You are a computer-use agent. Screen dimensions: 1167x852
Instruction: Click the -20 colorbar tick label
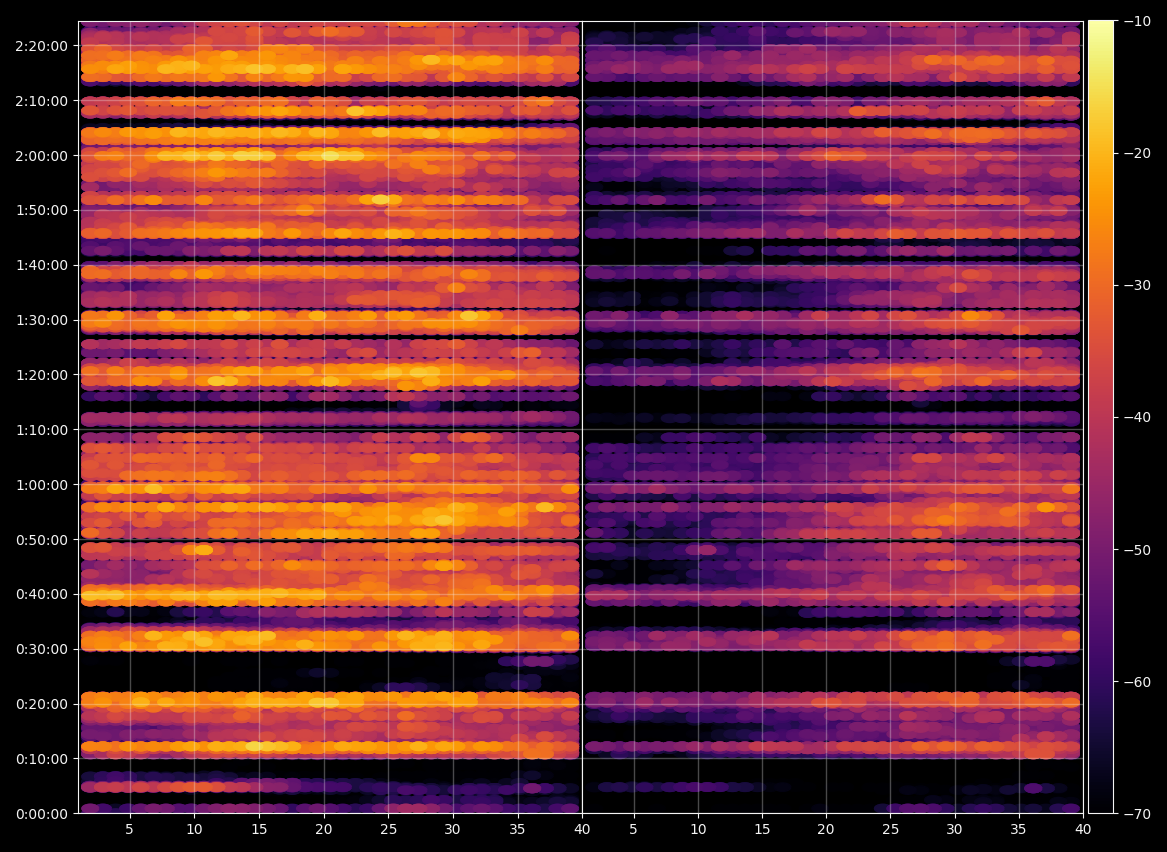(1136, 153)
